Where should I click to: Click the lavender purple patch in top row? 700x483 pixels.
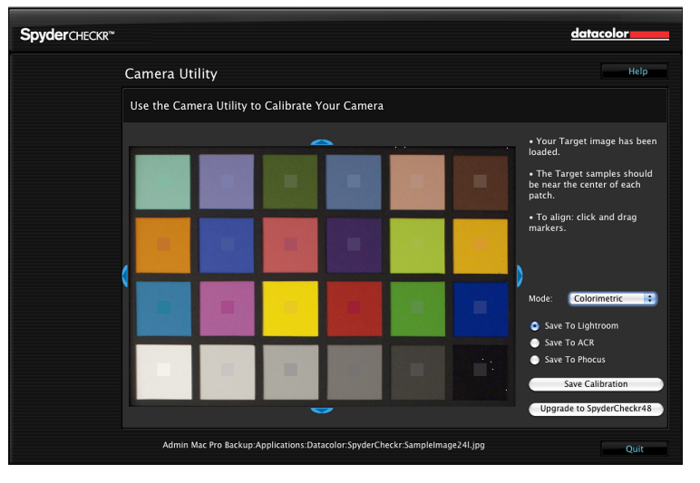click(226, 182)
